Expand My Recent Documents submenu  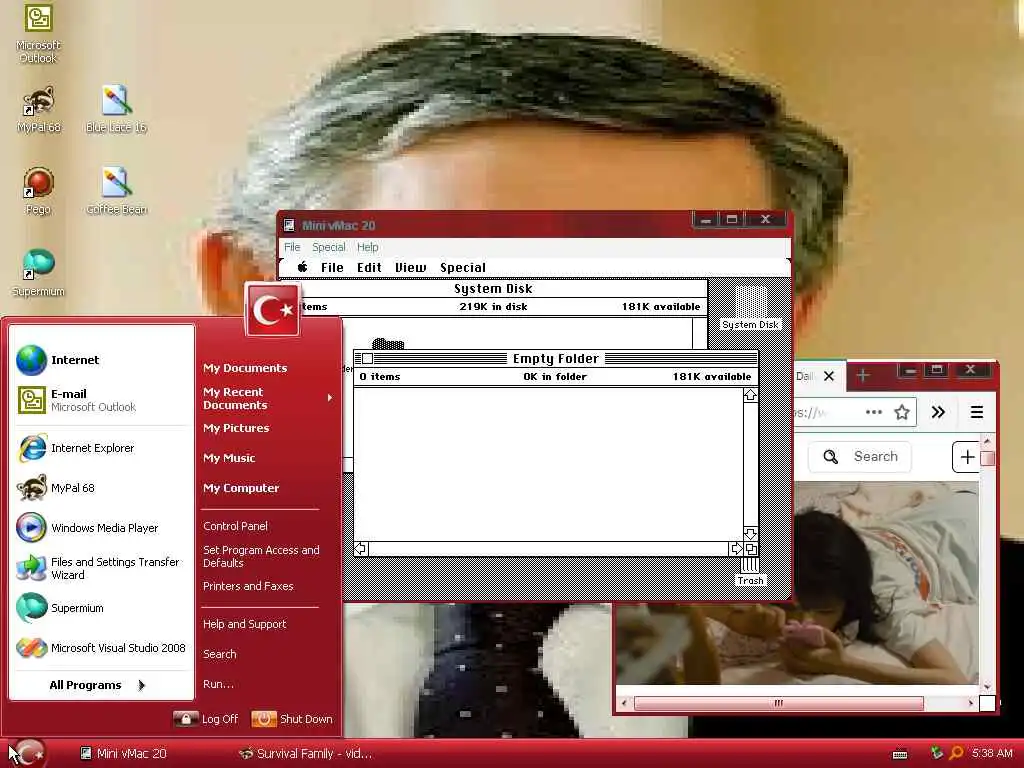pos(268,398)
